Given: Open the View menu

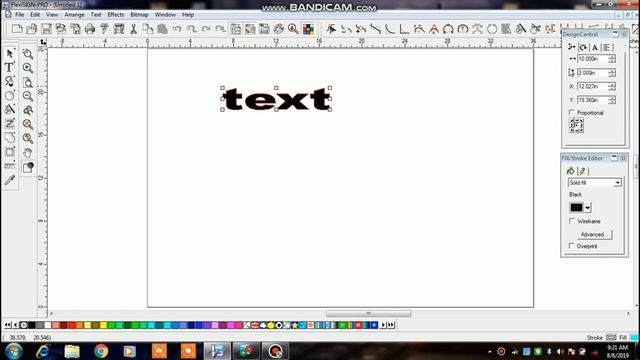Looking at the screenshot, I should click(x=52, y=15).
